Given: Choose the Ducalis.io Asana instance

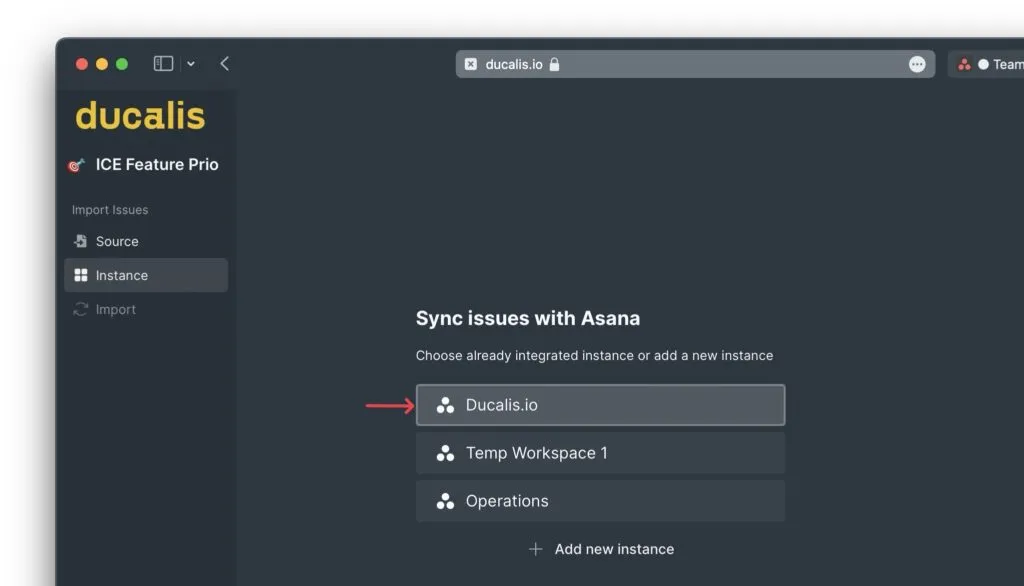Looking at the screenshot, I should coord(600,405).
